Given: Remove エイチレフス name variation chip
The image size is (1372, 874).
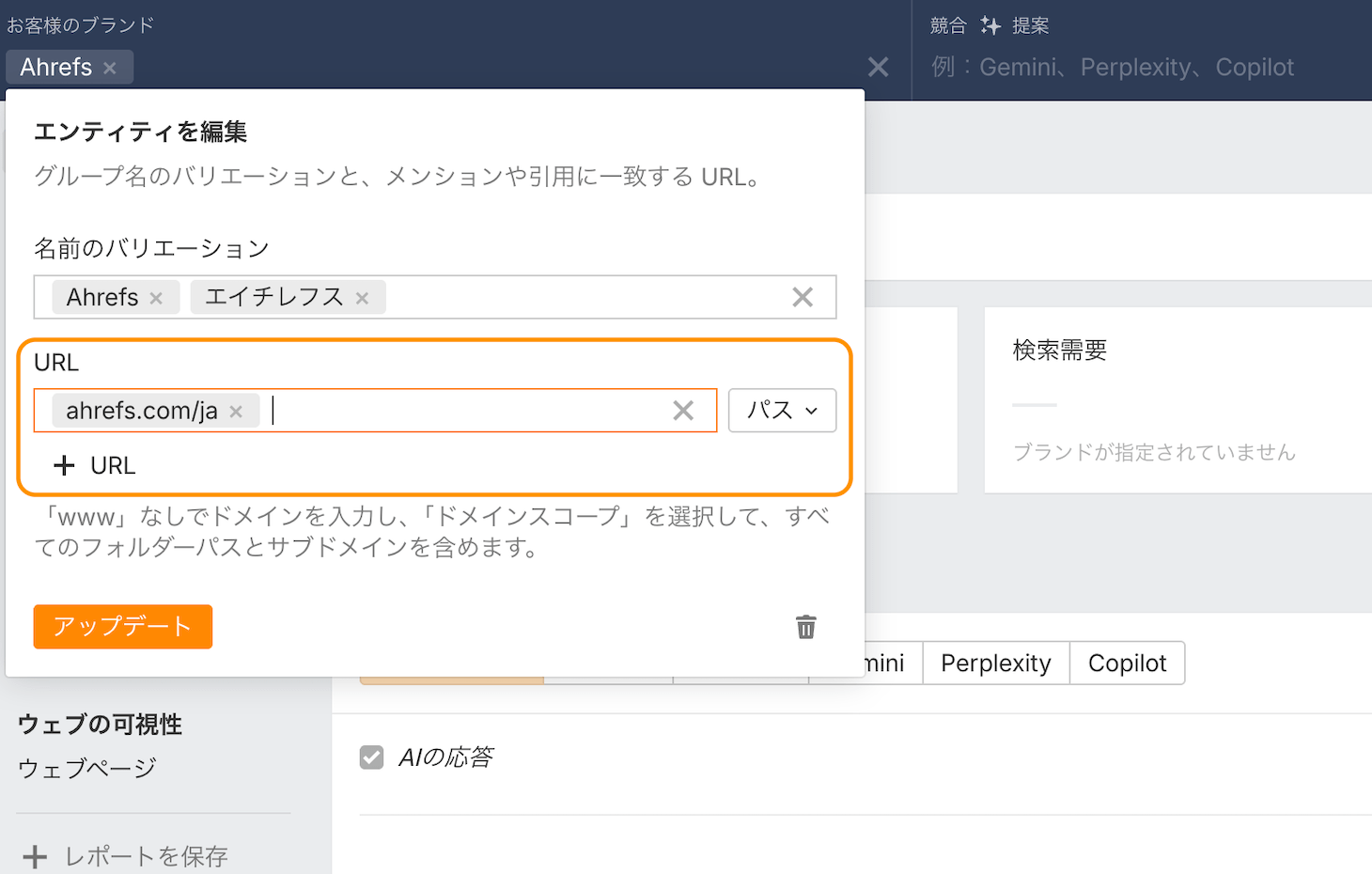Looking at the screenshot, I should pos(362,298).
